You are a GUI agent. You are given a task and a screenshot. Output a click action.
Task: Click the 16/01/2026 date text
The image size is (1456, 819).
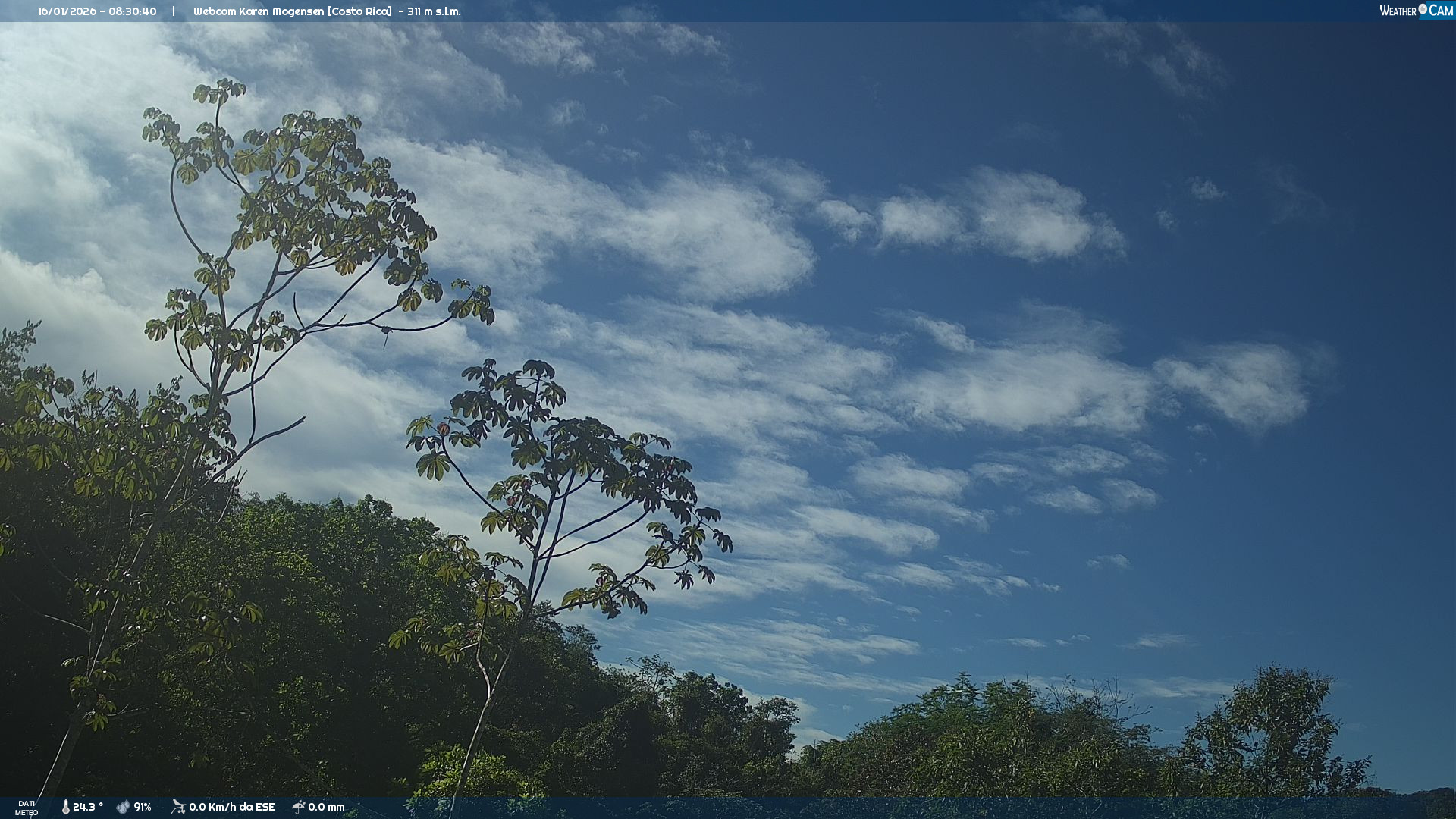point(66,11)
